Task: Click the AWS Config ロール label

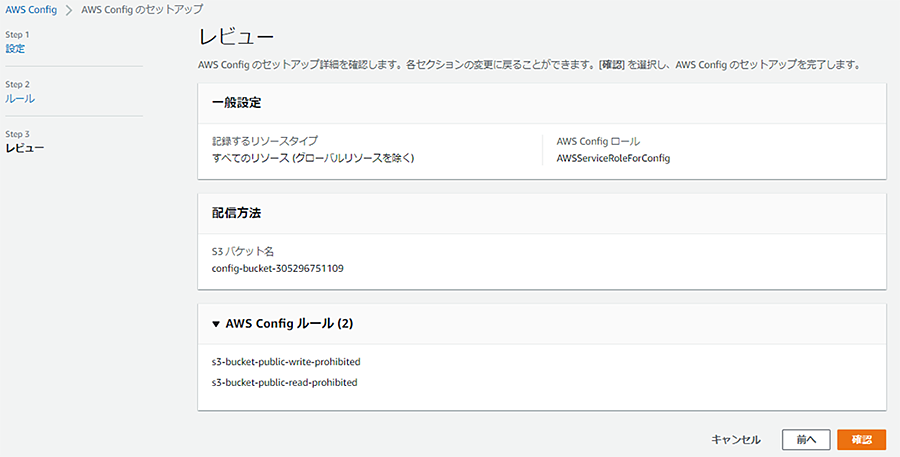Action: [597, 141]
